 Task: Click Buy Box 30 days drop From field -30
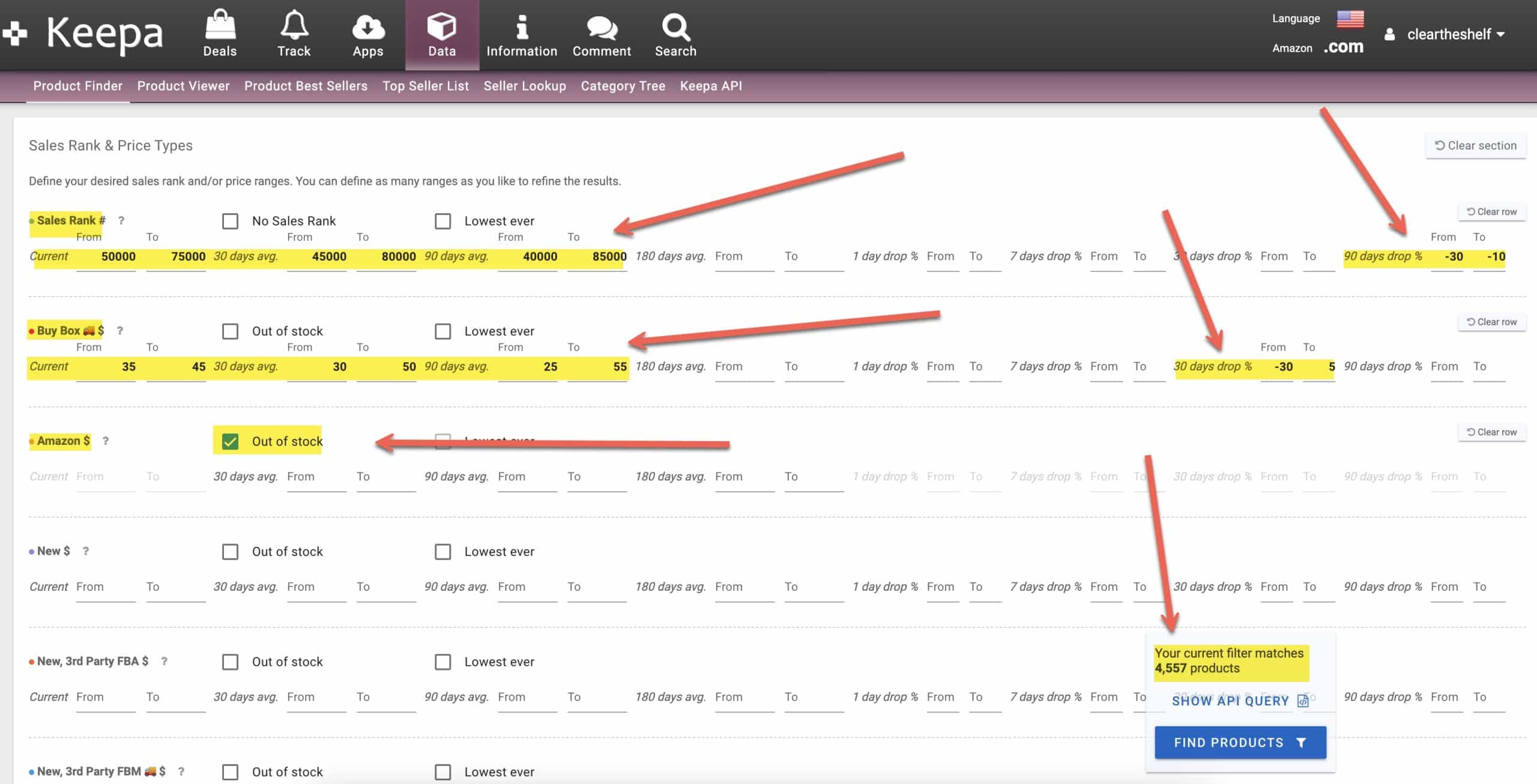click(x=1276, y=367)
